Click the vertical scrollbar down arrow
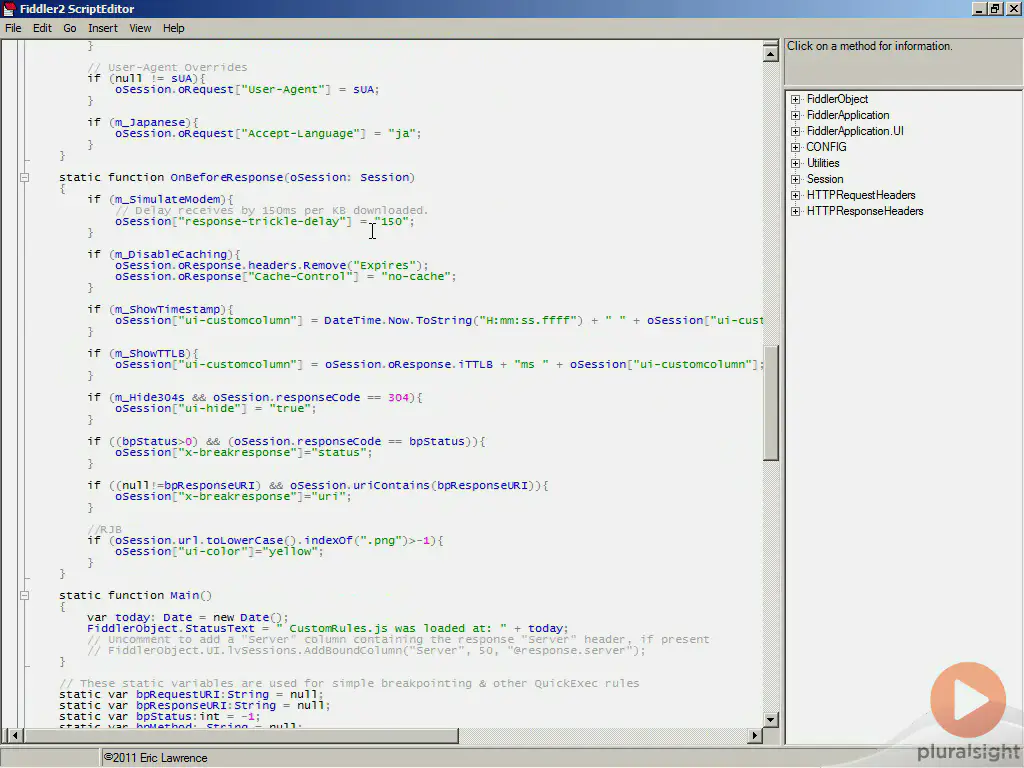 (771, 720)
